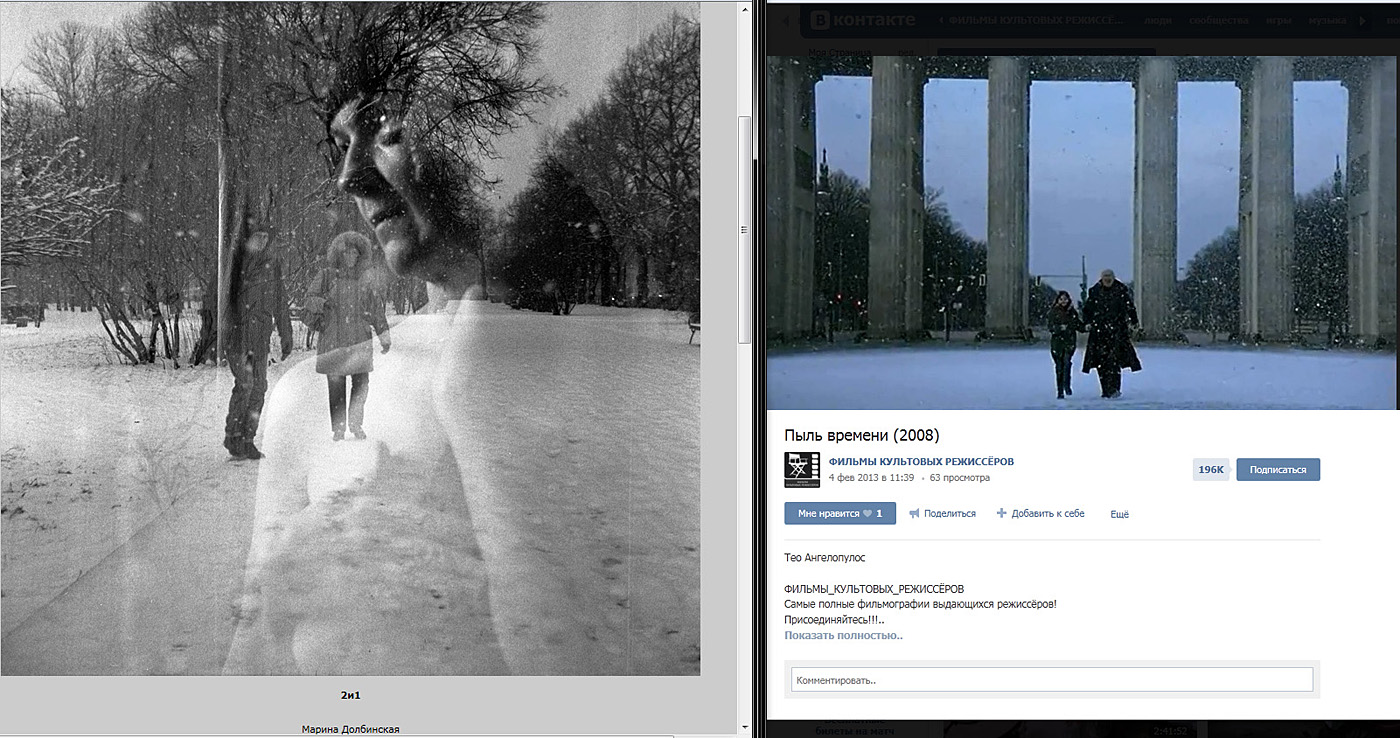
Task: Open author Марина Долбинская link
Action: point(350,729)
